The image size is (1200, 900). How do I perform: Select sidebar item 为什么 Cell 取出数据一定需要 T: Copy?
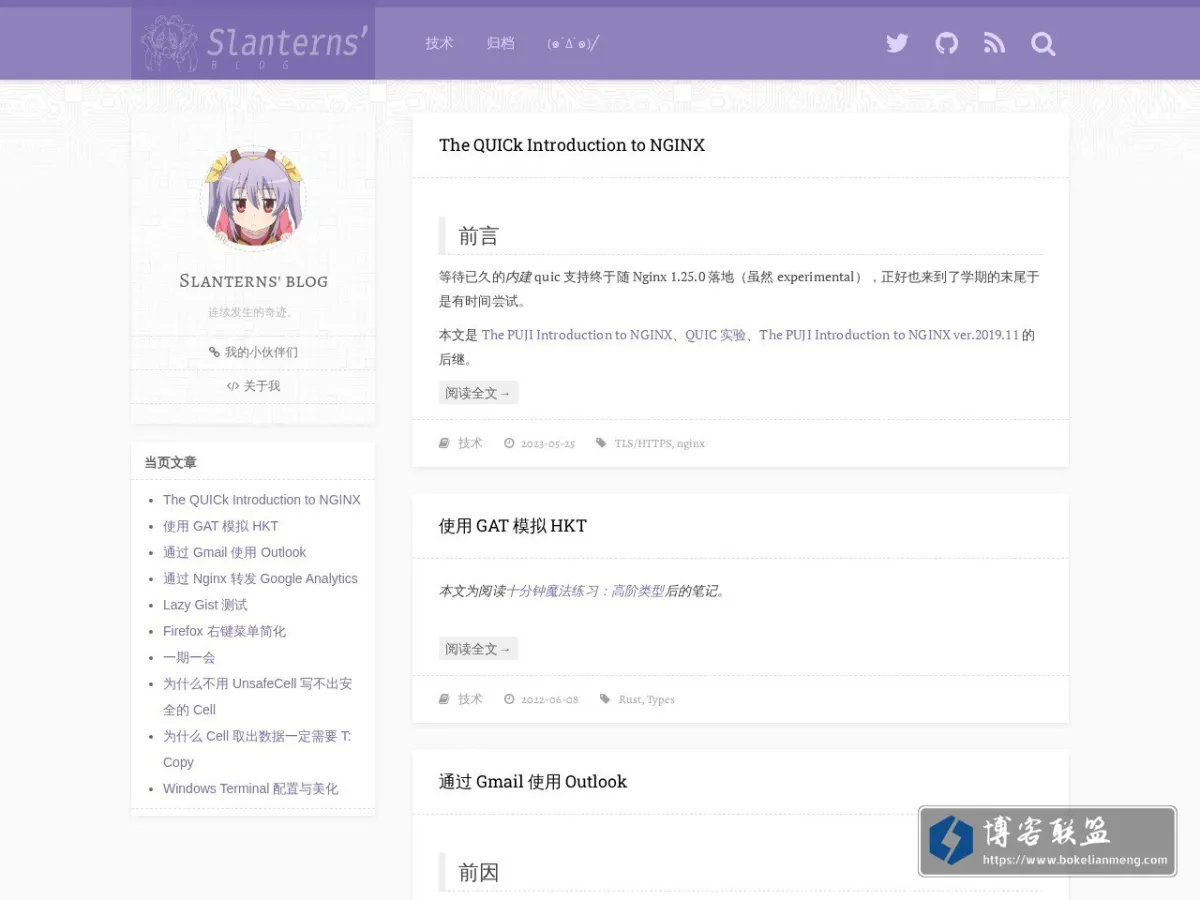click(x=257, y=749)
